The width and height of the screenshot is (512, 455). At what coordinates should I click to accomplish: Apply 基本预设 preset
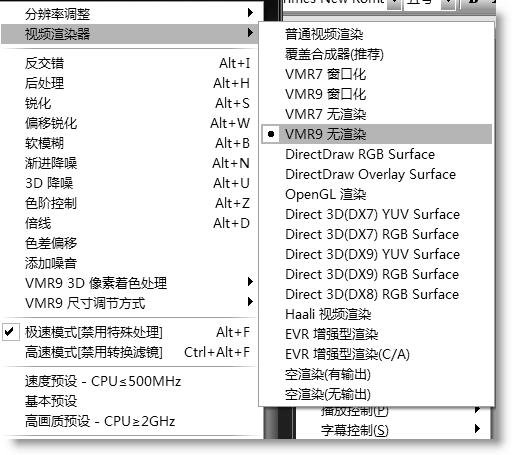[x=130, y=401]
